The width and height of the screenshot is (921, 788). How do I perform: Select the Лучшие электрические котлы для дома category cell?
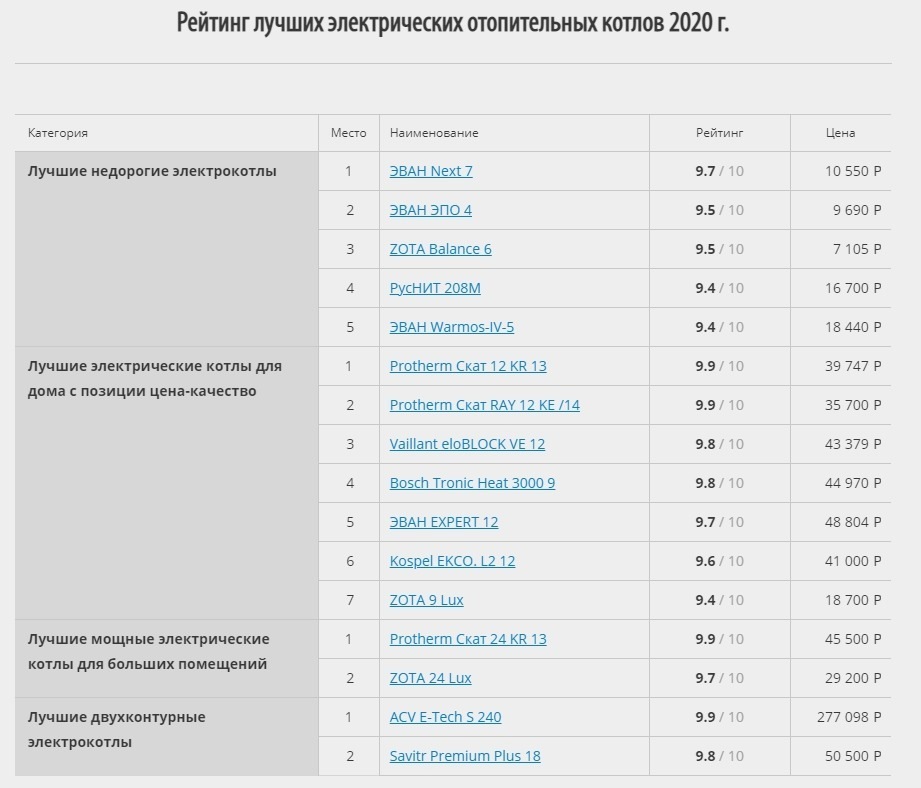point(167,483)
